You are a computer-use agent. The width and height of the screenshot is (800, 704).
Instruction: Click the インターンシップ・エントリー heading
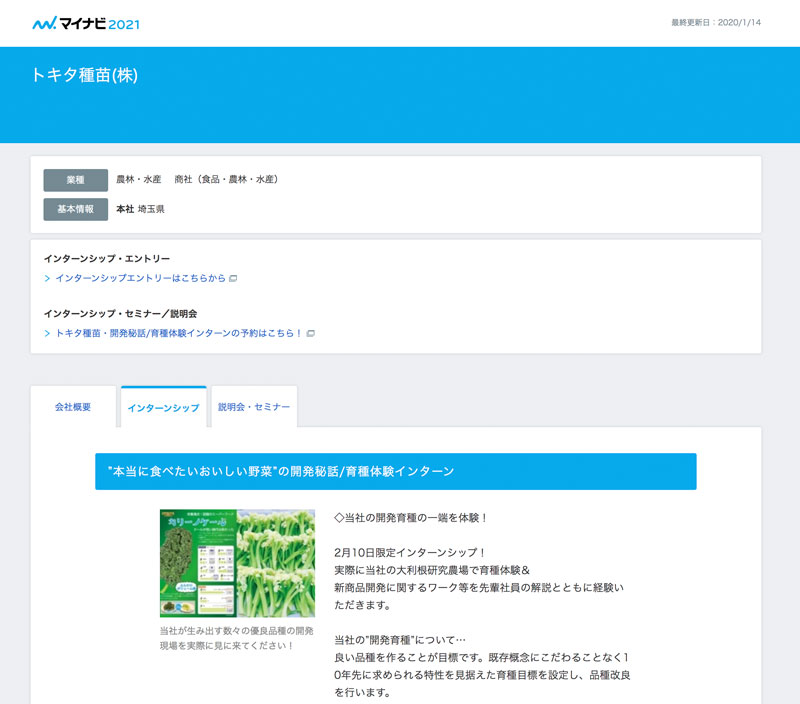107,259
